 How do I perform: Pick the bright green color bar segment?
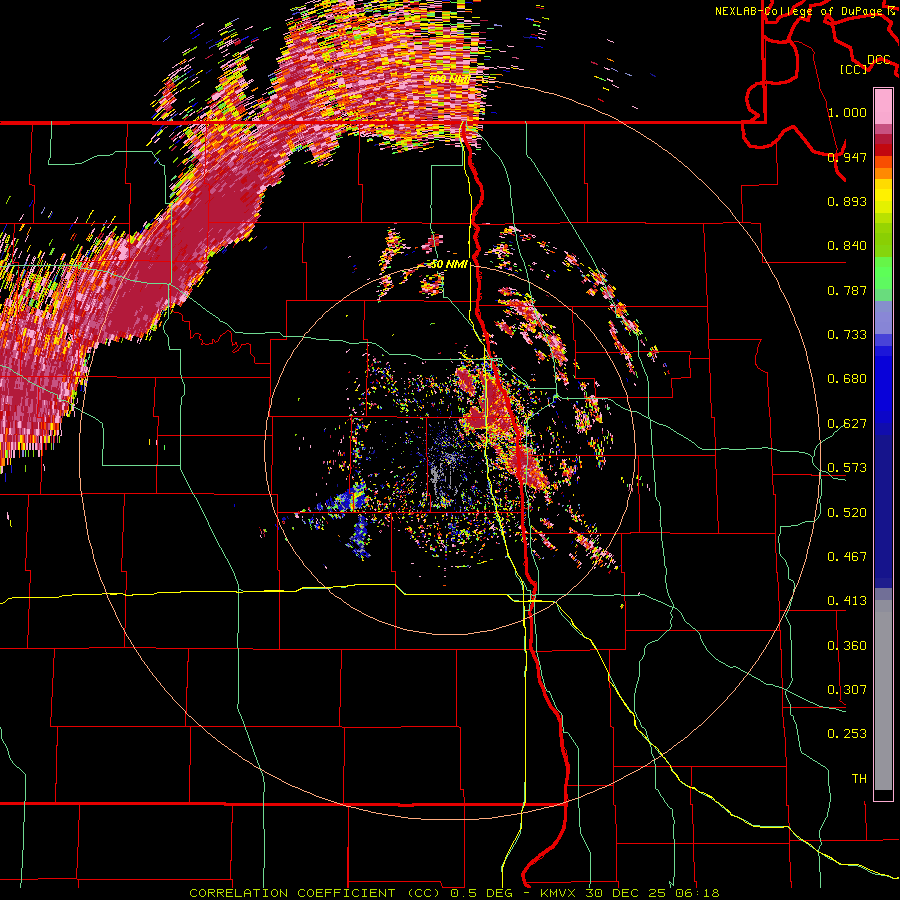[883, 273]
